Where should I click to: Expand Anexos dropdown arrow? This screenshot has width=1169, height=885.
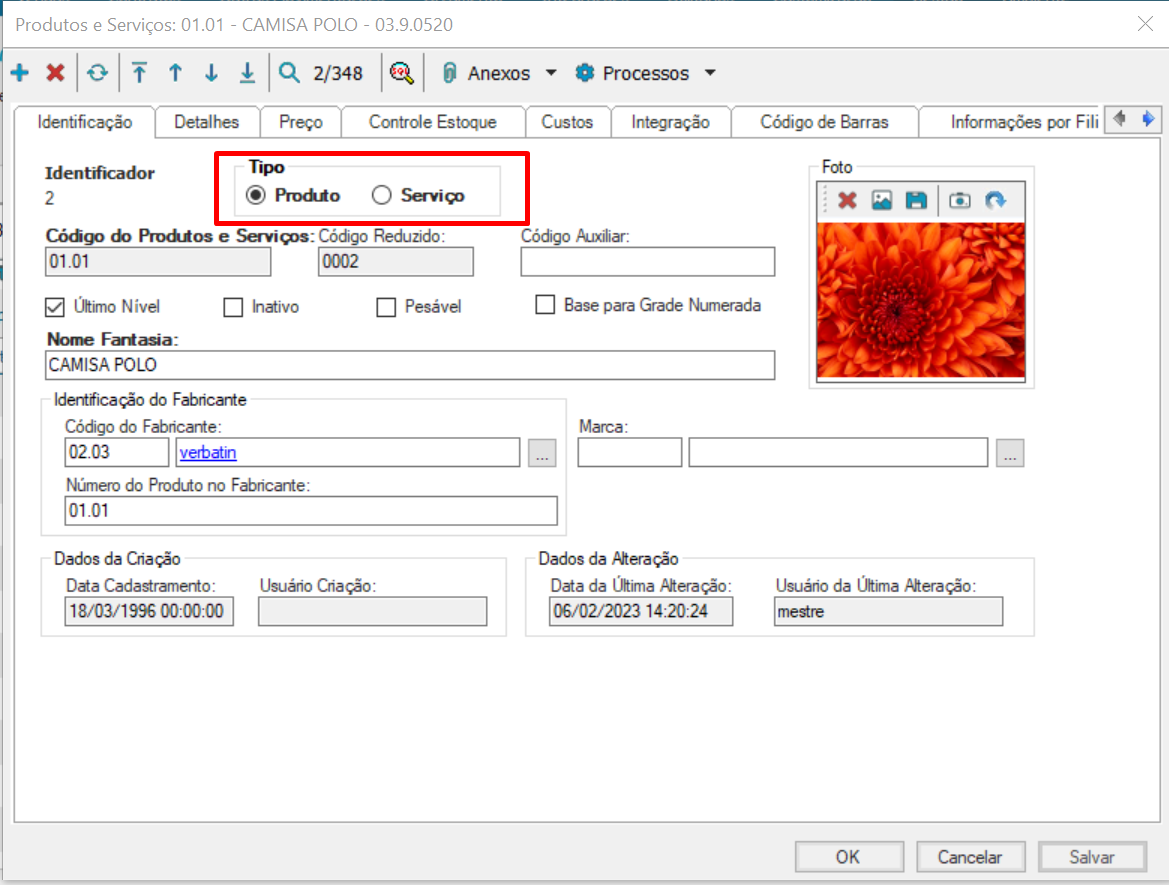point(551,73)
